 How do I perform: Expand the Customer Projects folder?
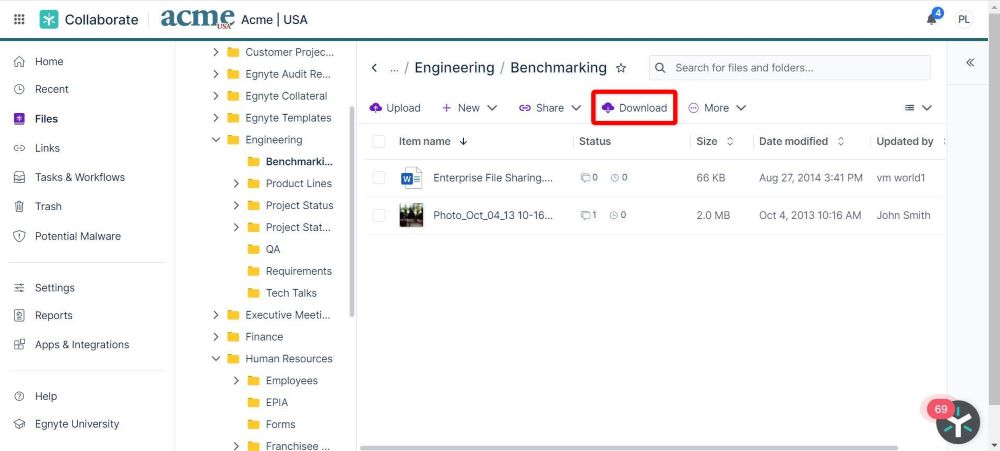(x=216, y=52)
